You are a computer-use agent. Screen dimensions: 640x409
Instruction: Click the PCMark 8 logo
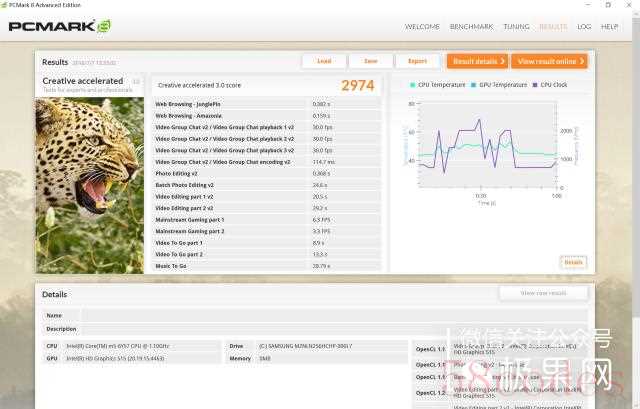(x=60, y=26)
